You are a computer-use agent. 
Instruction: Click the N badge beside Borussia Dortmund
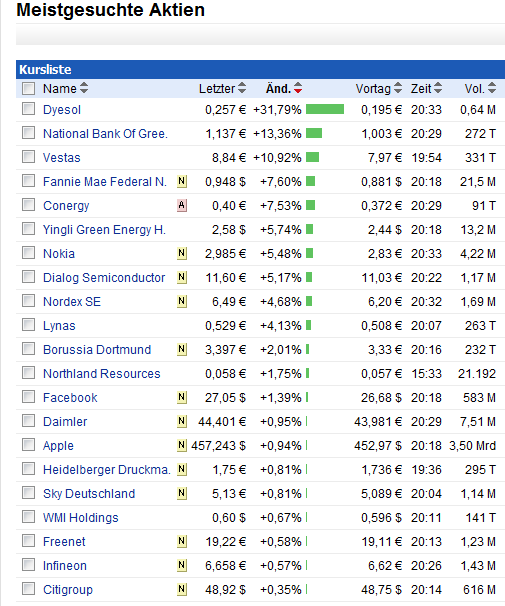(x=182, y=349)
